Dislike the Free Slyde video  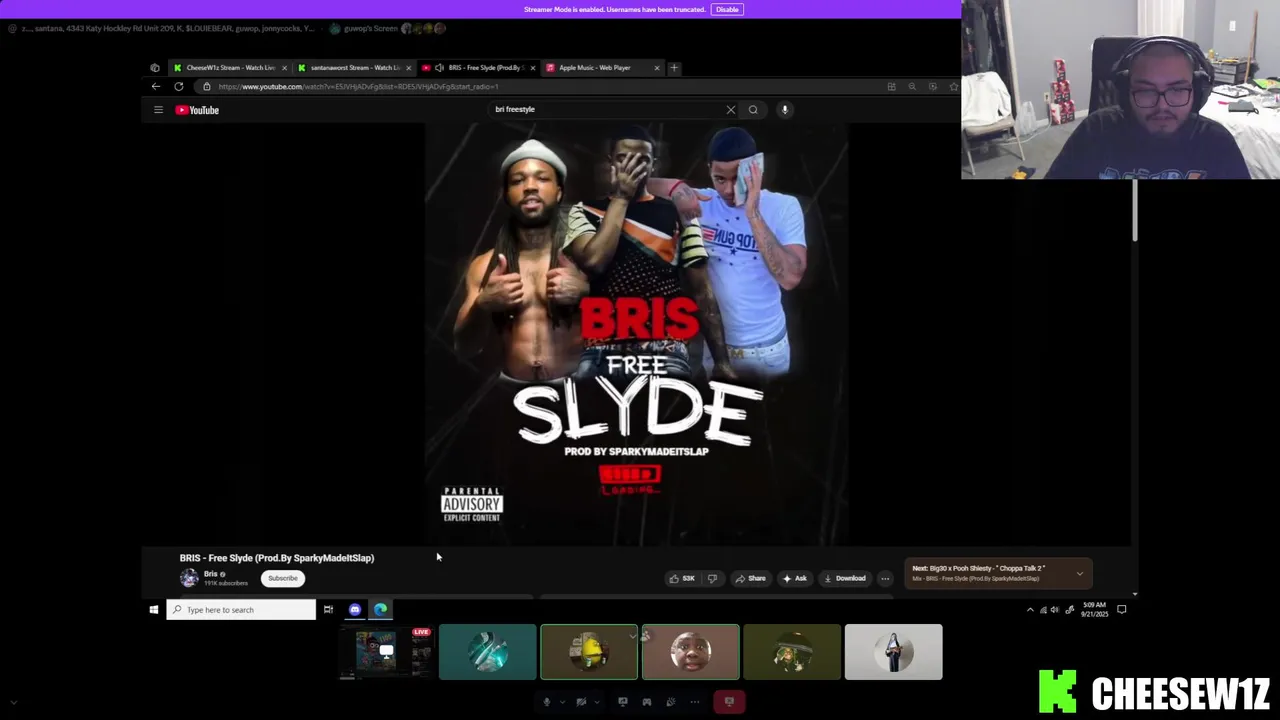pos(712,578)
